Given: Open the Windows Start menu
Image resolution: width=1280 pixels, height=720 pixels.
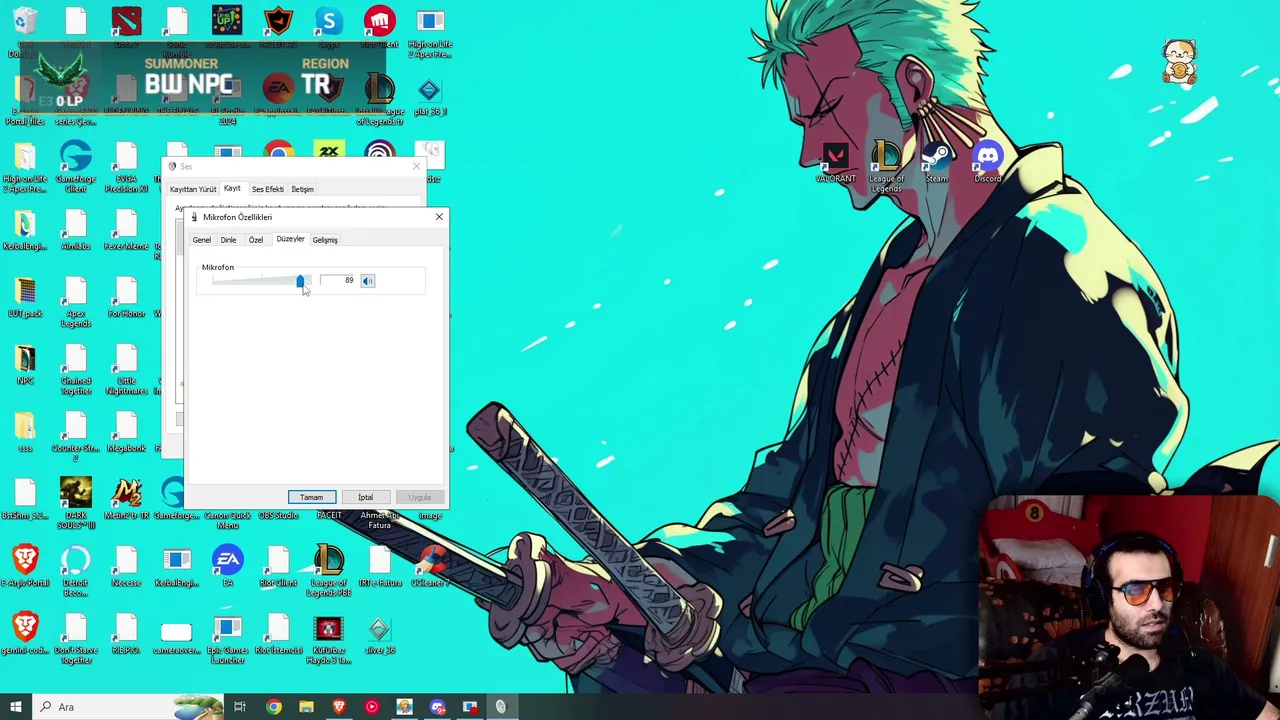Looking at the screenshot, I should [x=15, y=707].
